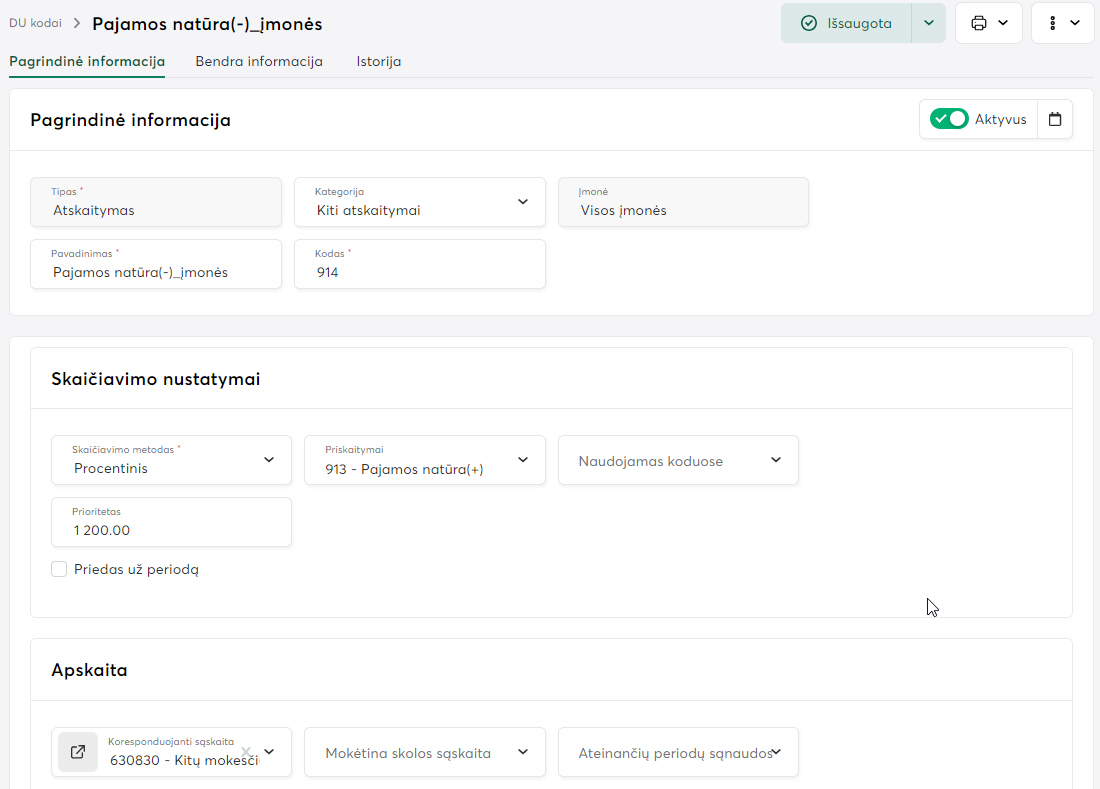Switch to the Istorija tab
This screenshot has width=1100, height=789.
pos(378,61)
